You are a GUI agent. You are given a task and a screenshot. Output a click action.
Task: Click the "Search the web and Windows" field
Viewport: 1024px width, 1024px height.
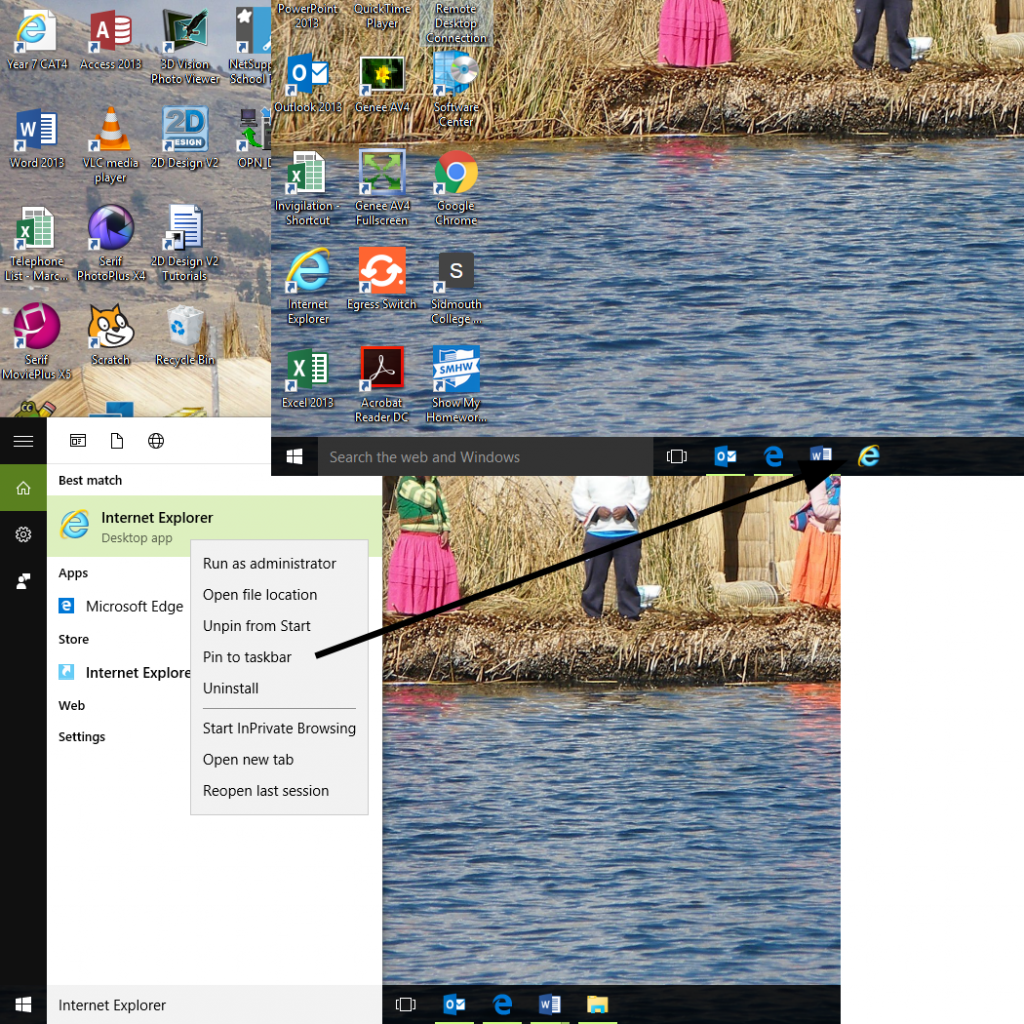point(470,456)
